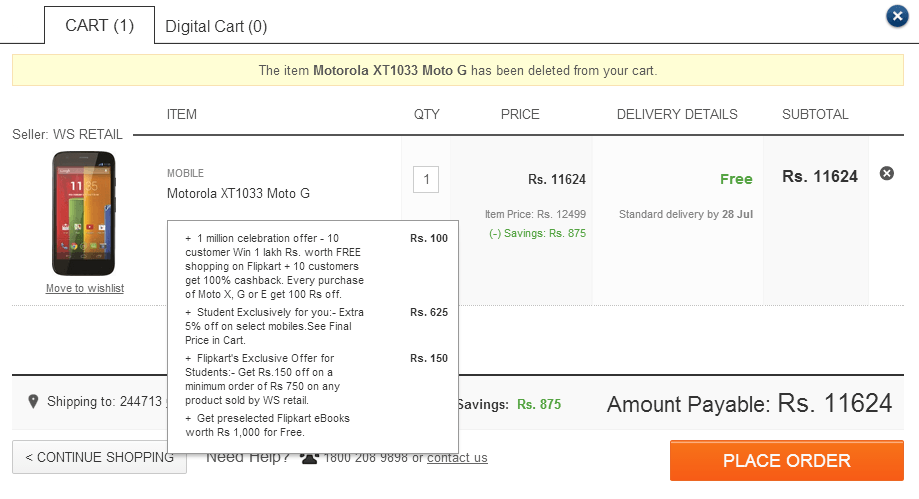Click the preselected Flipkart eBooks offer

tap(268, 425)
